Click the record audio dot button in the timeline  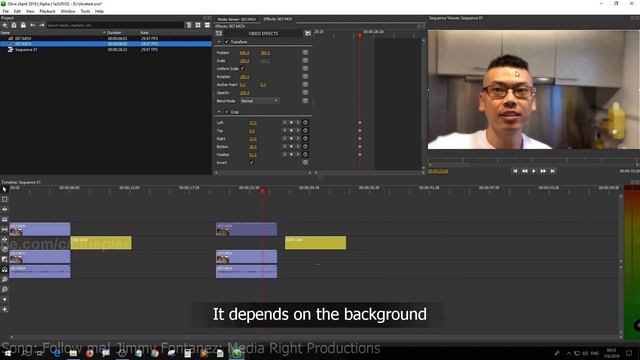(x=4, y=299)
